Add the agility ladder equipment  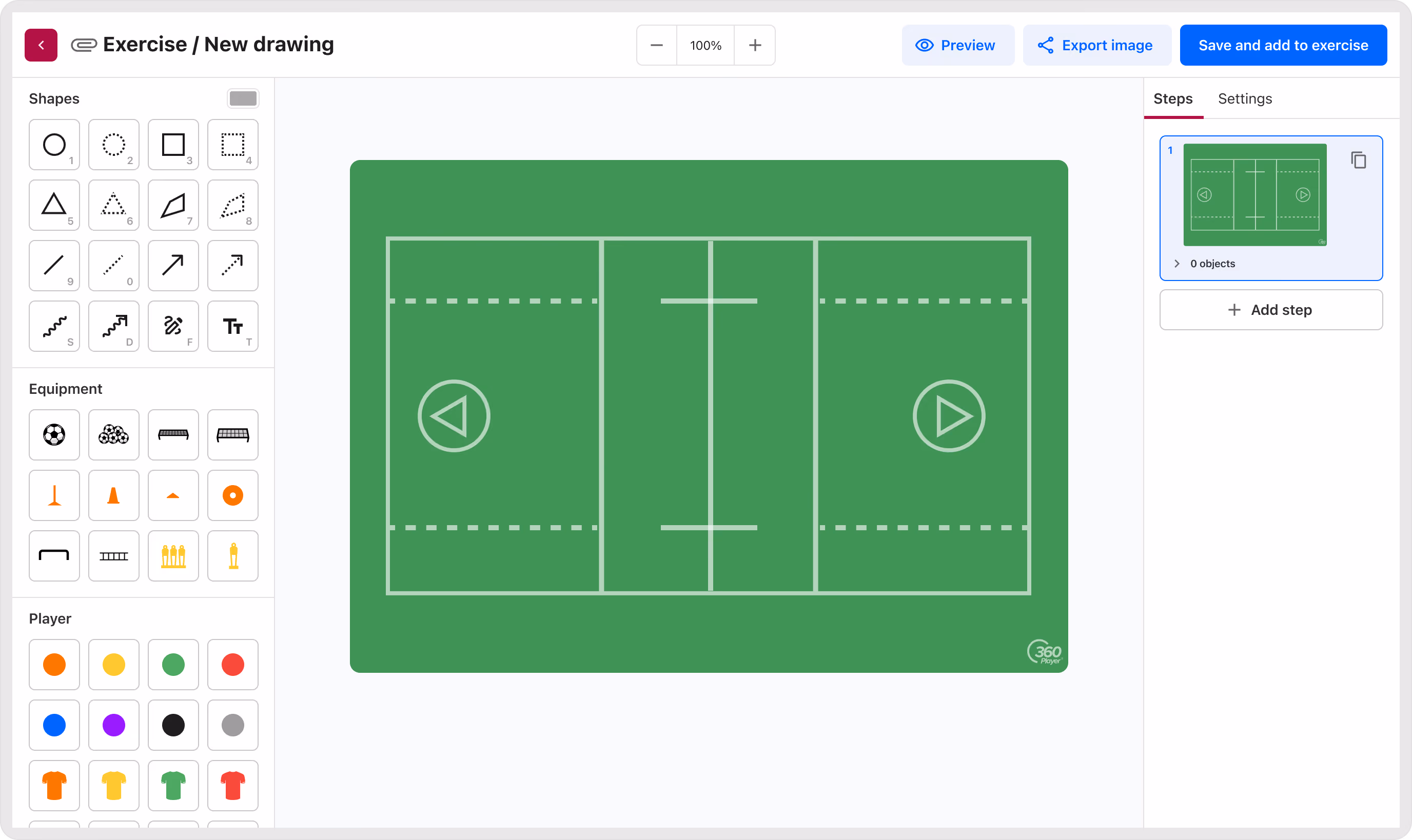pyautogui.click(x=114, y=556)
